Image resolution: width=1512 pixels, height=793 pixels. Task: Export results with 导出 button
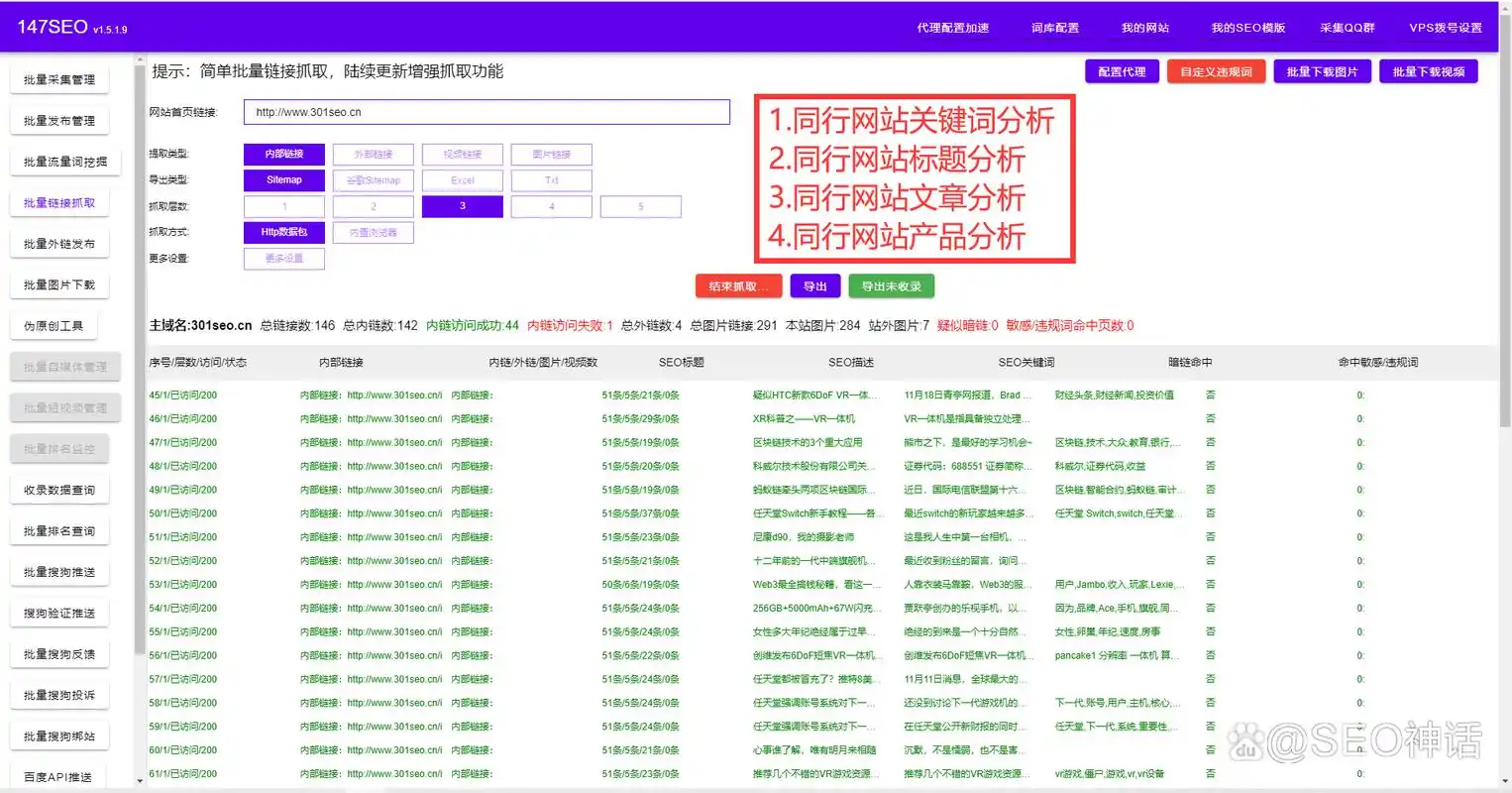click(x=814, y=284)
